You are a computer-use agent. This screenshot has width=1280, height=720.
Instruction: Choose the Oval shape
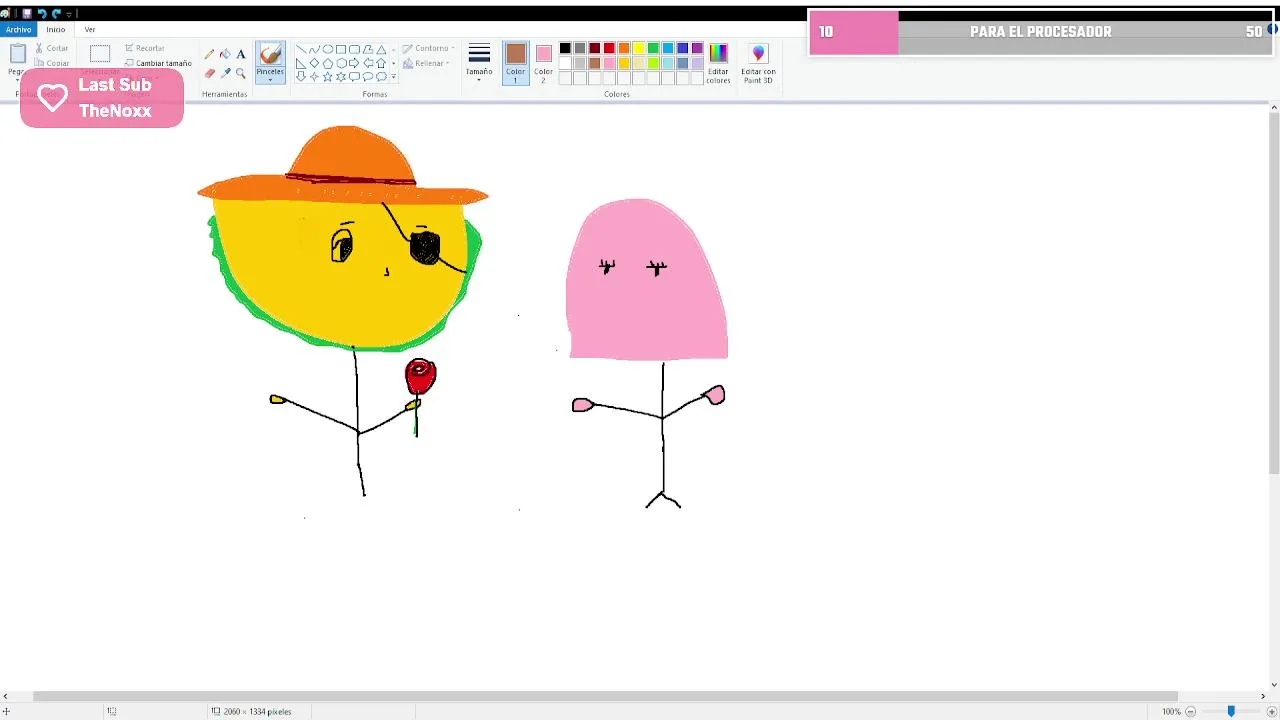(327, 49)
